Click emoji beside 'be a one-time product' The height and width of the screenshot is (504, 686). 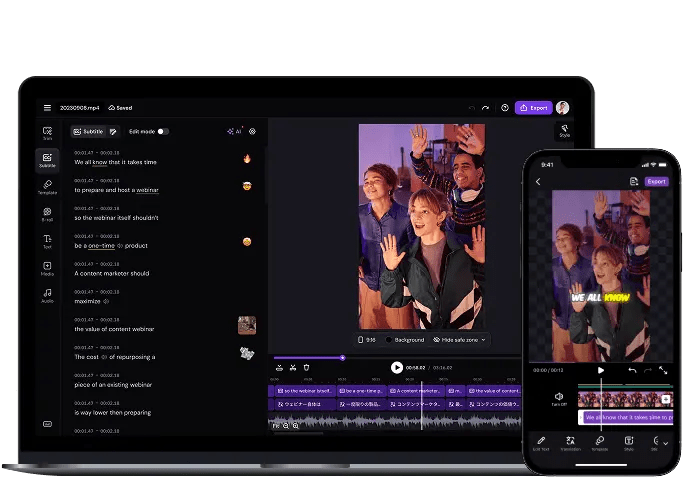pos(247,242)
